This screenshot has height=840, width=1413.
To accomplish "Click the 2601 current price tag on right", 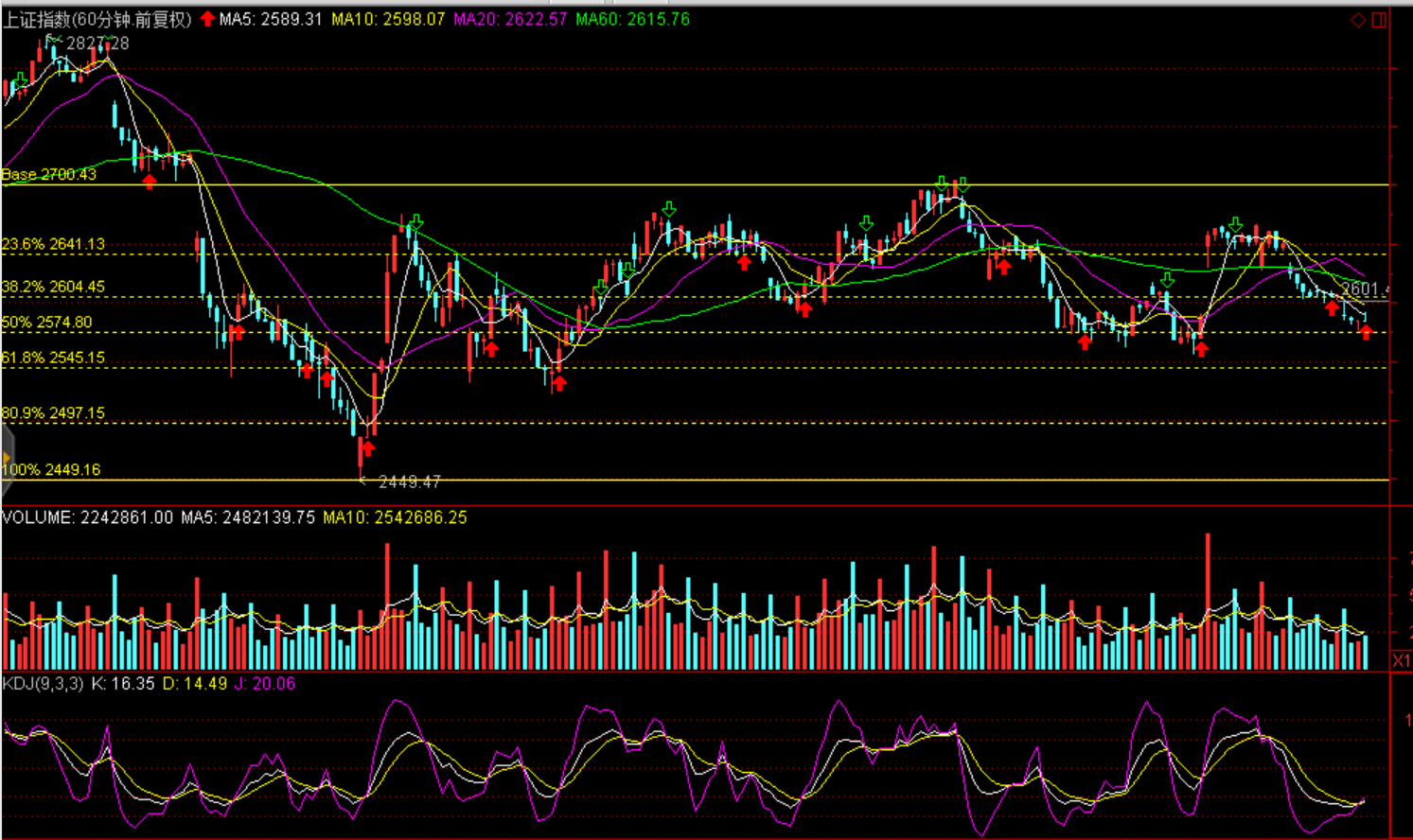I will tap(1364, 289).
